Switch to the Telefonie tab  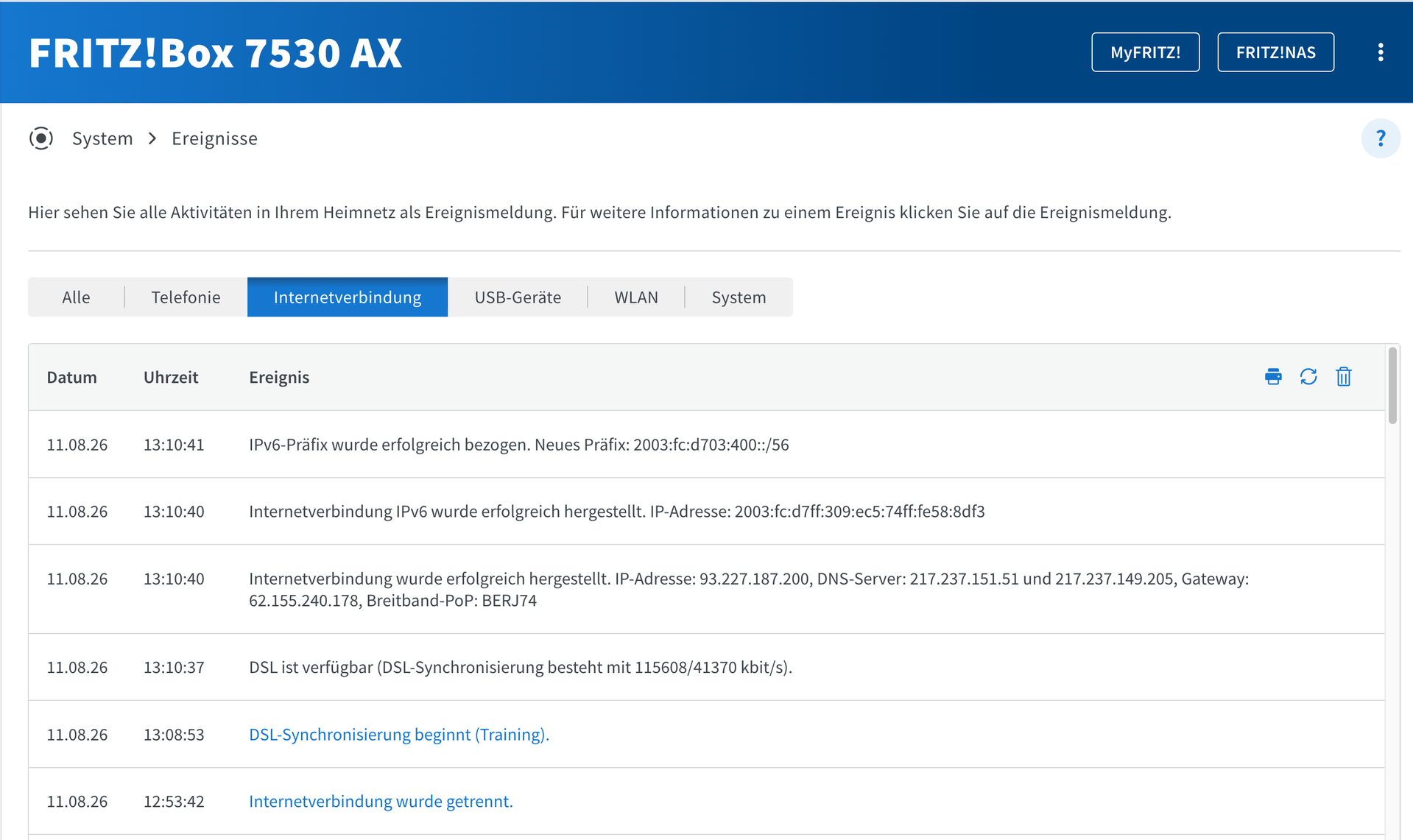186,297
